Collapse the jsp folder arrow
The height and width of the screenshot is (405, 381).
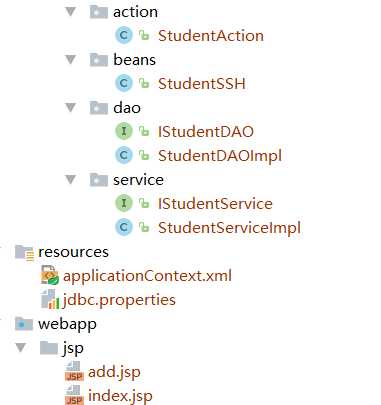[21, 348]
